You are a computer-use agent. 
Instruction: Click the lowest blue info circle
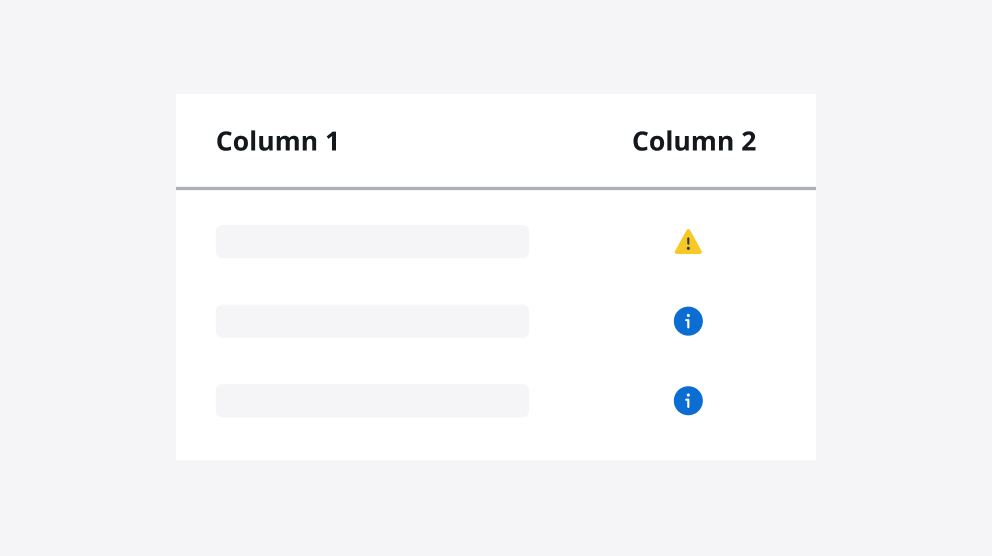(x=688, y=401)
